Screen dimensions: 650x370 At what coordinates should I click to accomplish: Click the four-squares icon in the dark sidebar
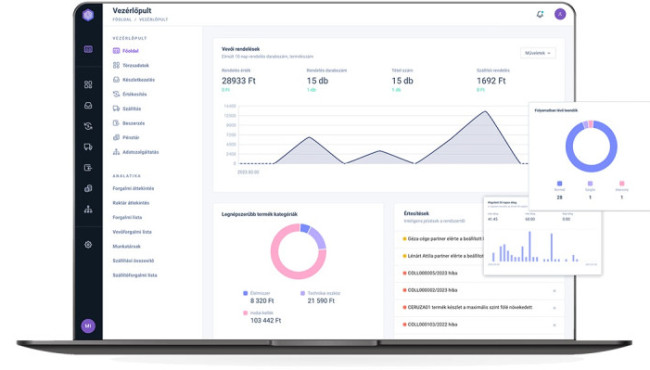point(88,85)
